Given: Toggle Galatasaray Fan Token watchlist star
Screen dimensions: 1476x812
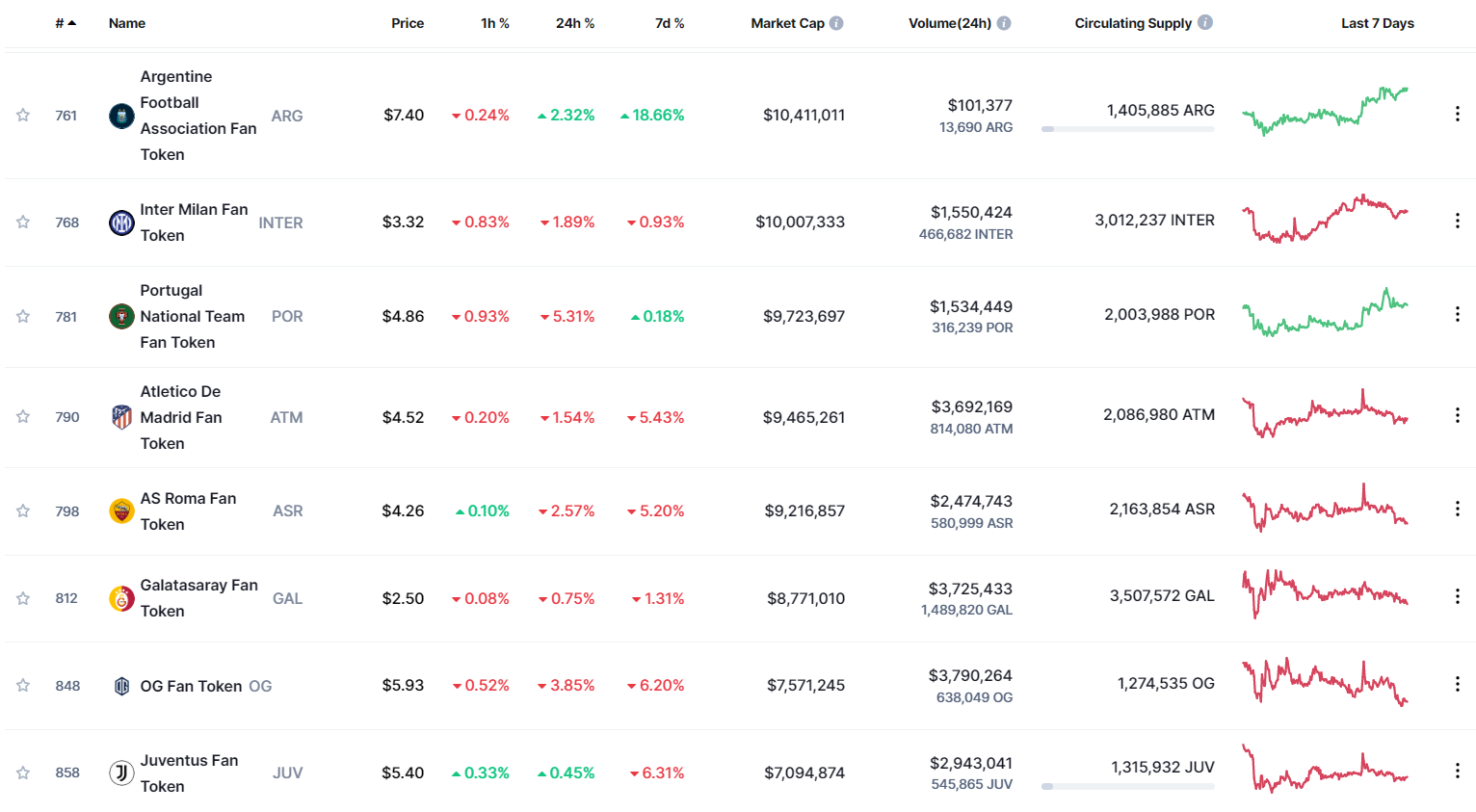Looking at the screenshot, I should point(23,599).
